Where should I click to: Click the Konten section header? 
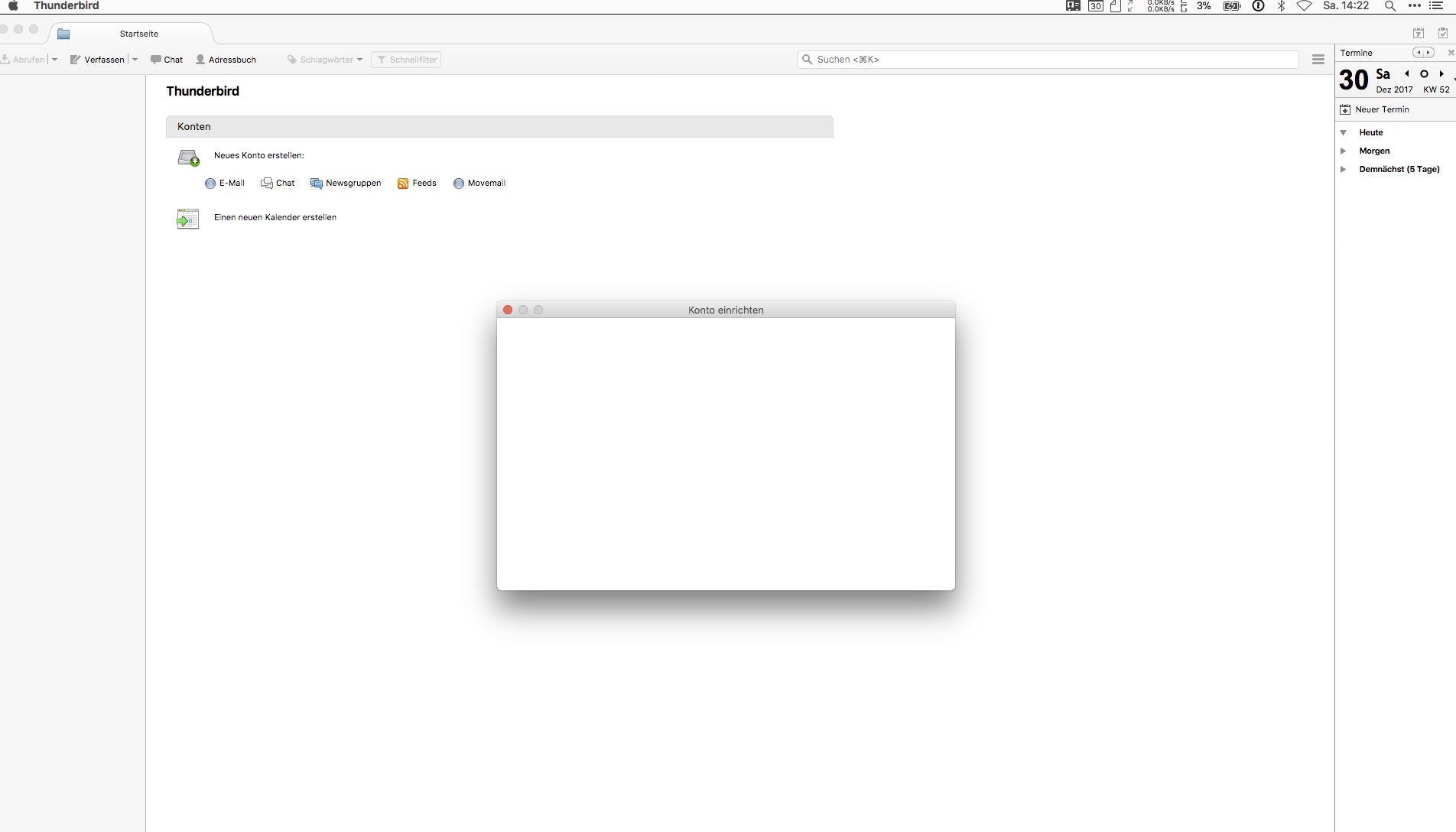499,127
